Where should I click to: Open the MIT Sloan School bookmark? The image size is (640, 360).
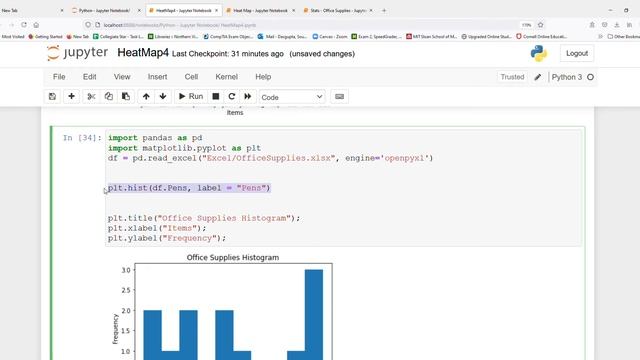[x=431, y=37]
